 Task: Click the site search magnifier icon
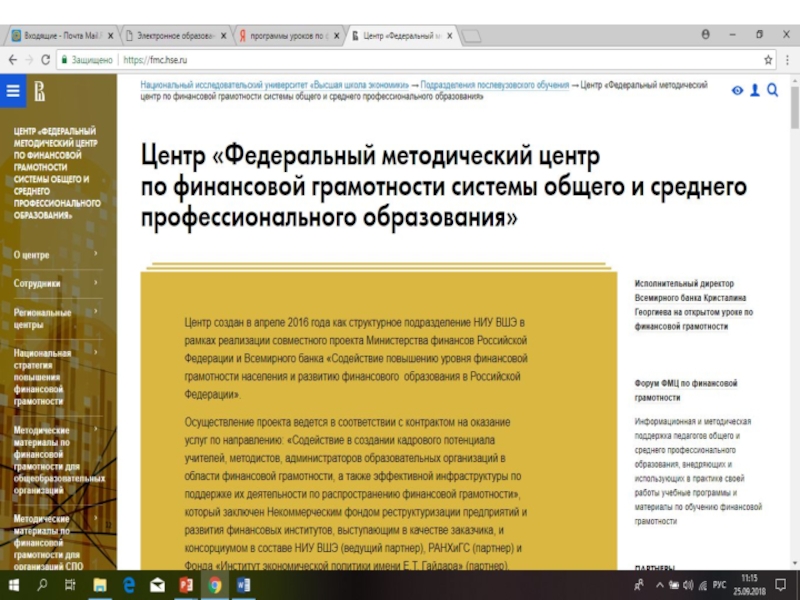772,91
